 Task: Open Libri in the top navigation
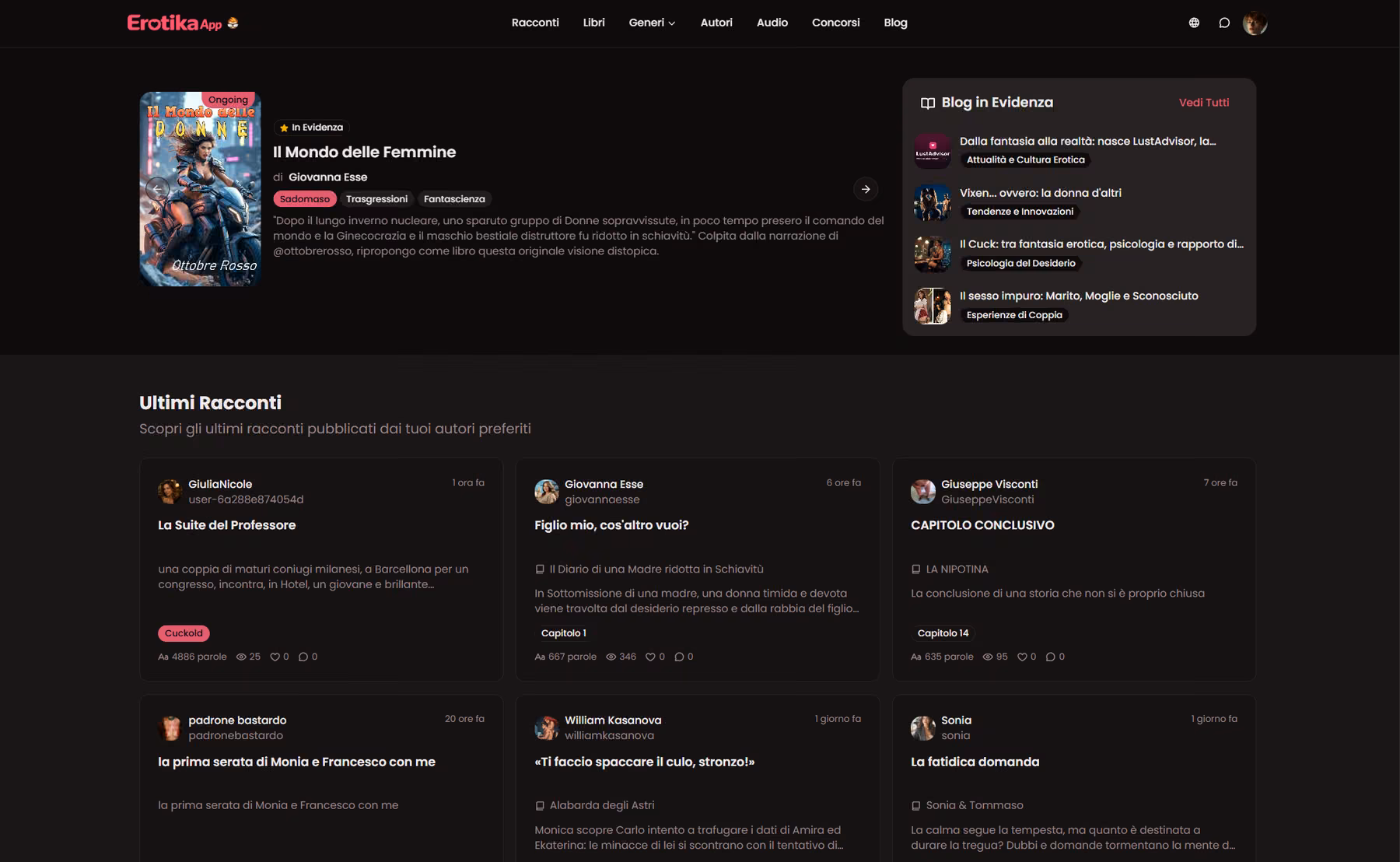593,23
